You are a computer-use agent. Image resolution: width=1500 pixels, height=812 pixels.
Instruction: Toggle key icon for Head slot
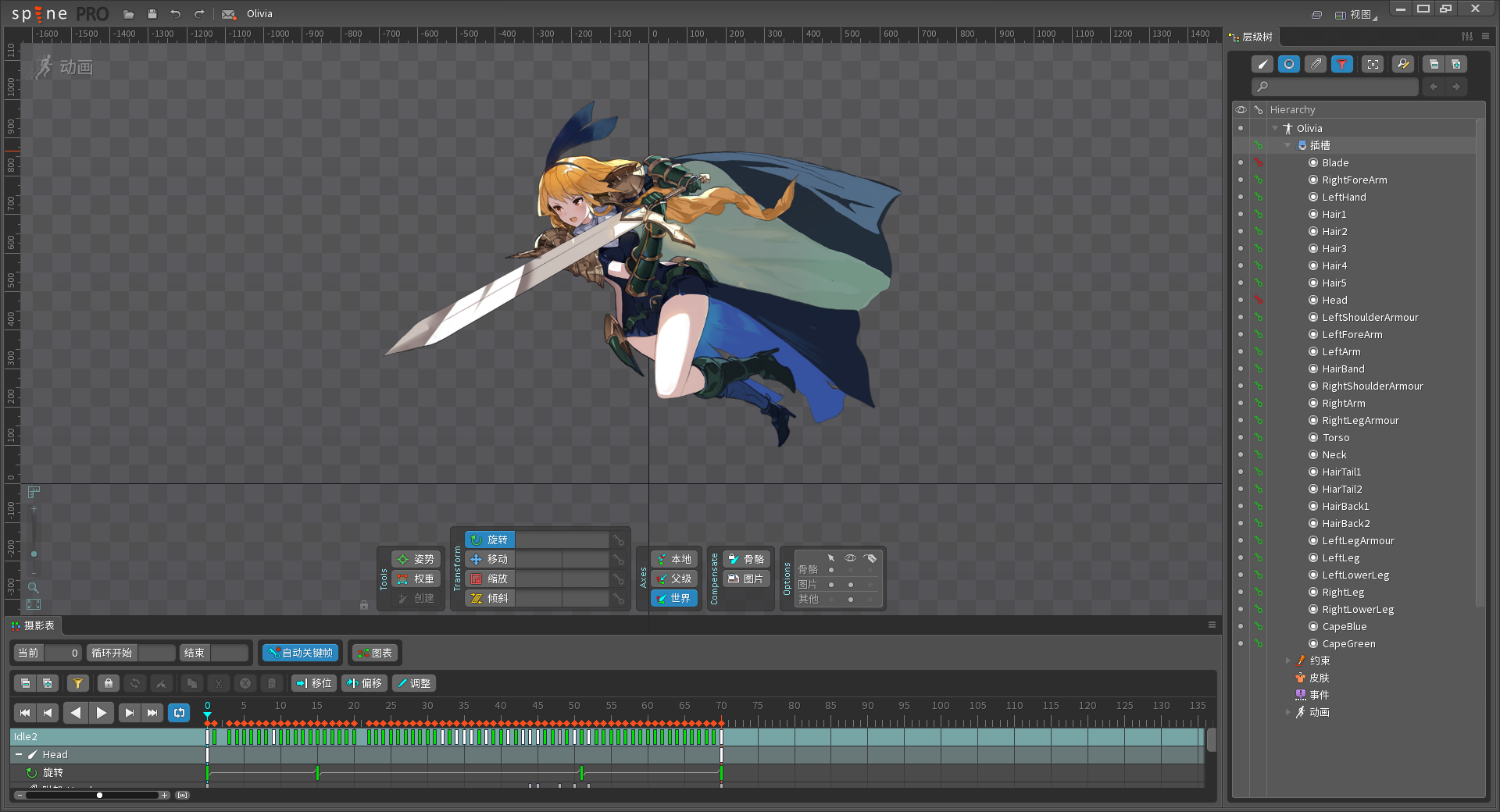click(1259, 300)
